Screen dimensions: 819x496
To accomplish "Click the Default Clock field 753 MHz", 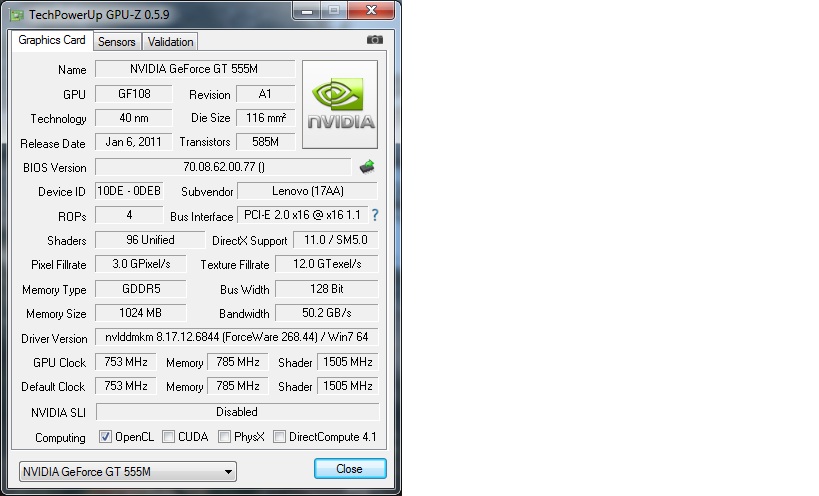I will coord(125,386).
